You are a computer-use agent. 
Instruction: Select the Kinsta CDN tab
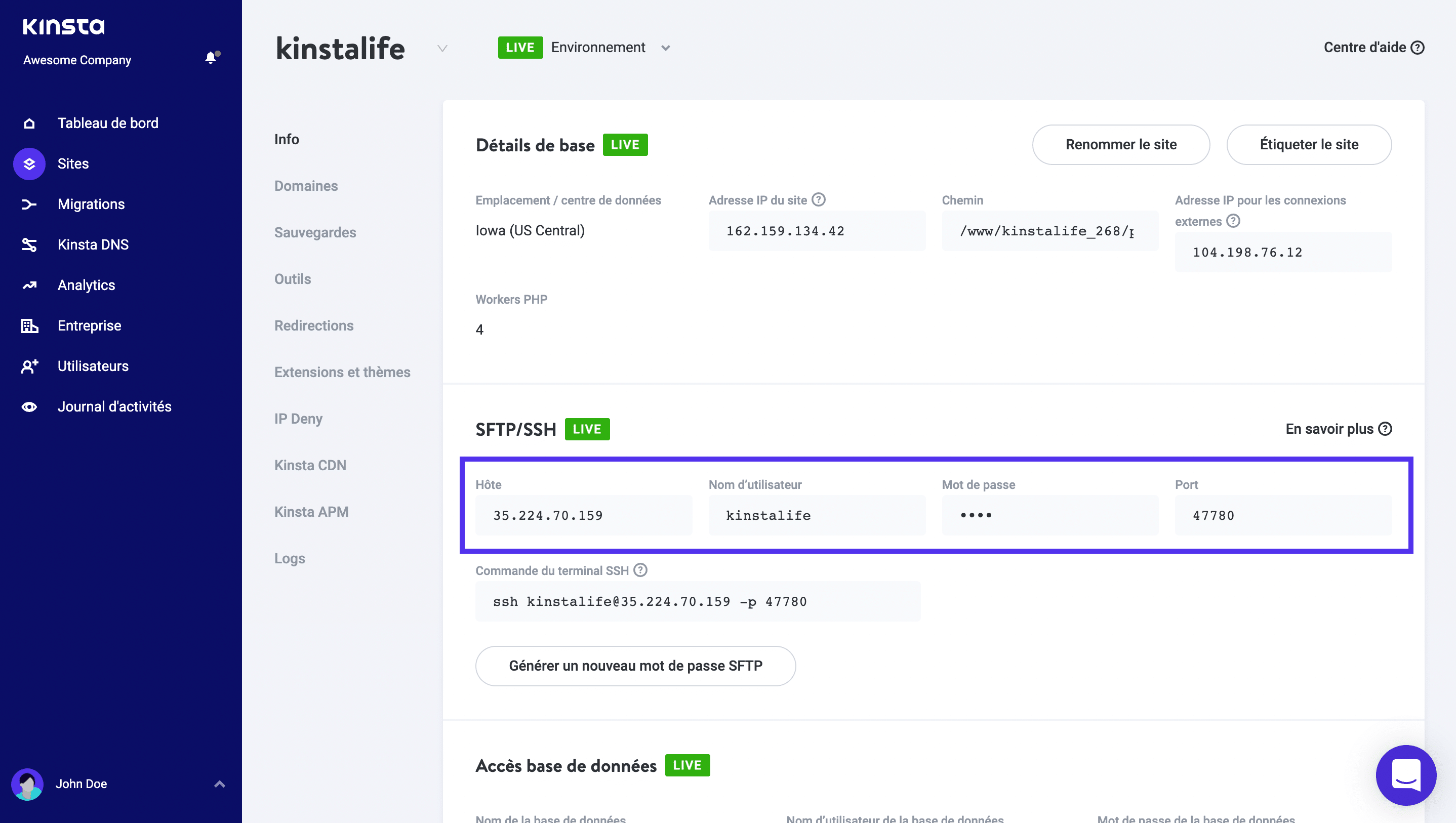coord(310,465)
